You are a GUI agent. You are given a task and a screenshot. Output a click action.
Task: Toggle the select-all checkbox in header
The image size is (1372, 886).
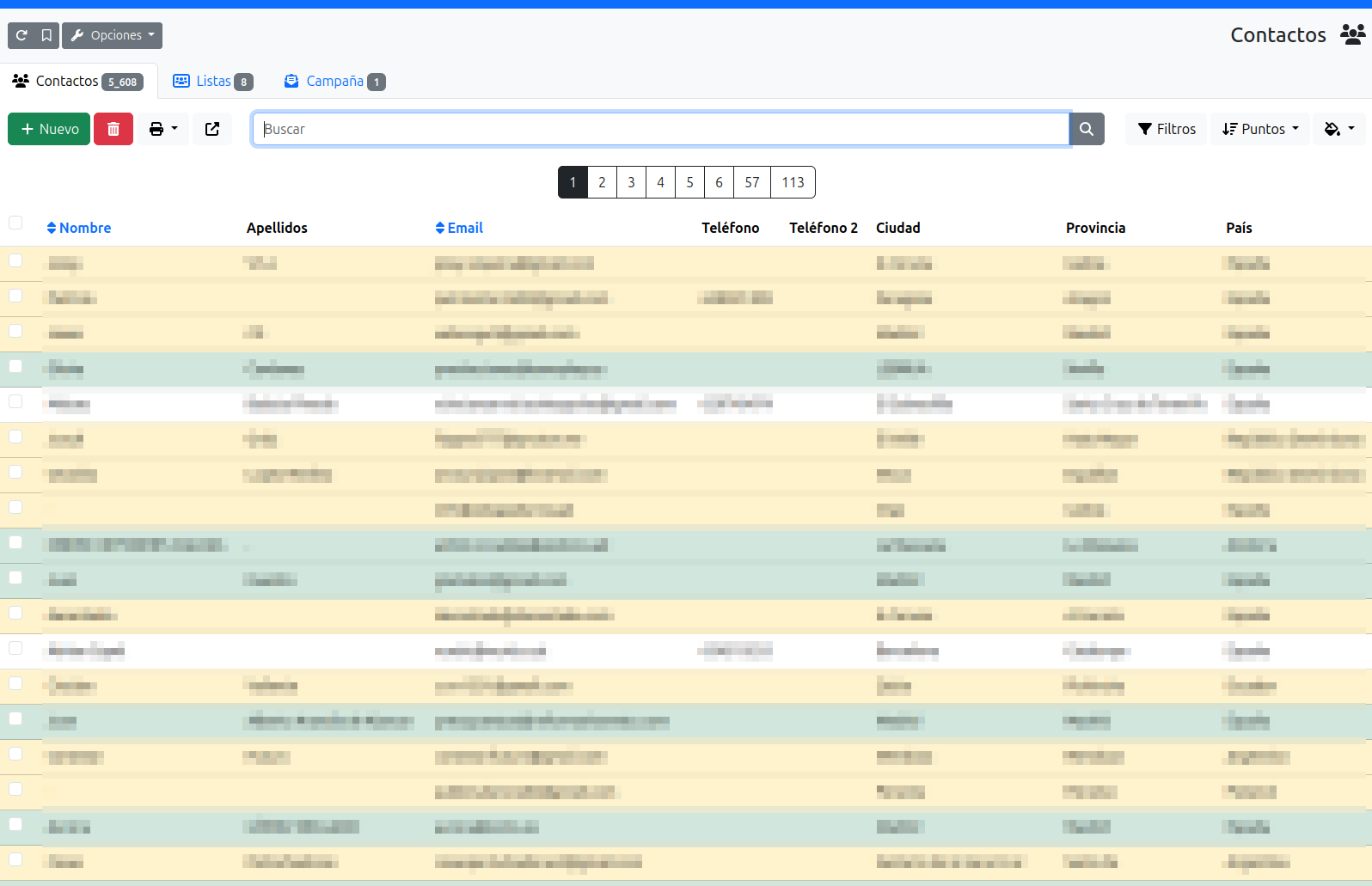click(x=15, y=223)
